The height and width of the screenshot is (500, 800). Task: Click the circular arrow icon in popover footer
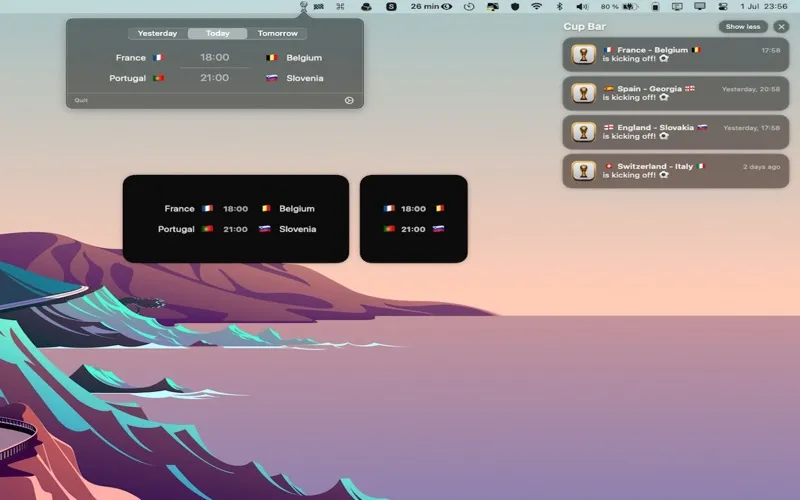(x=349, y=101)
